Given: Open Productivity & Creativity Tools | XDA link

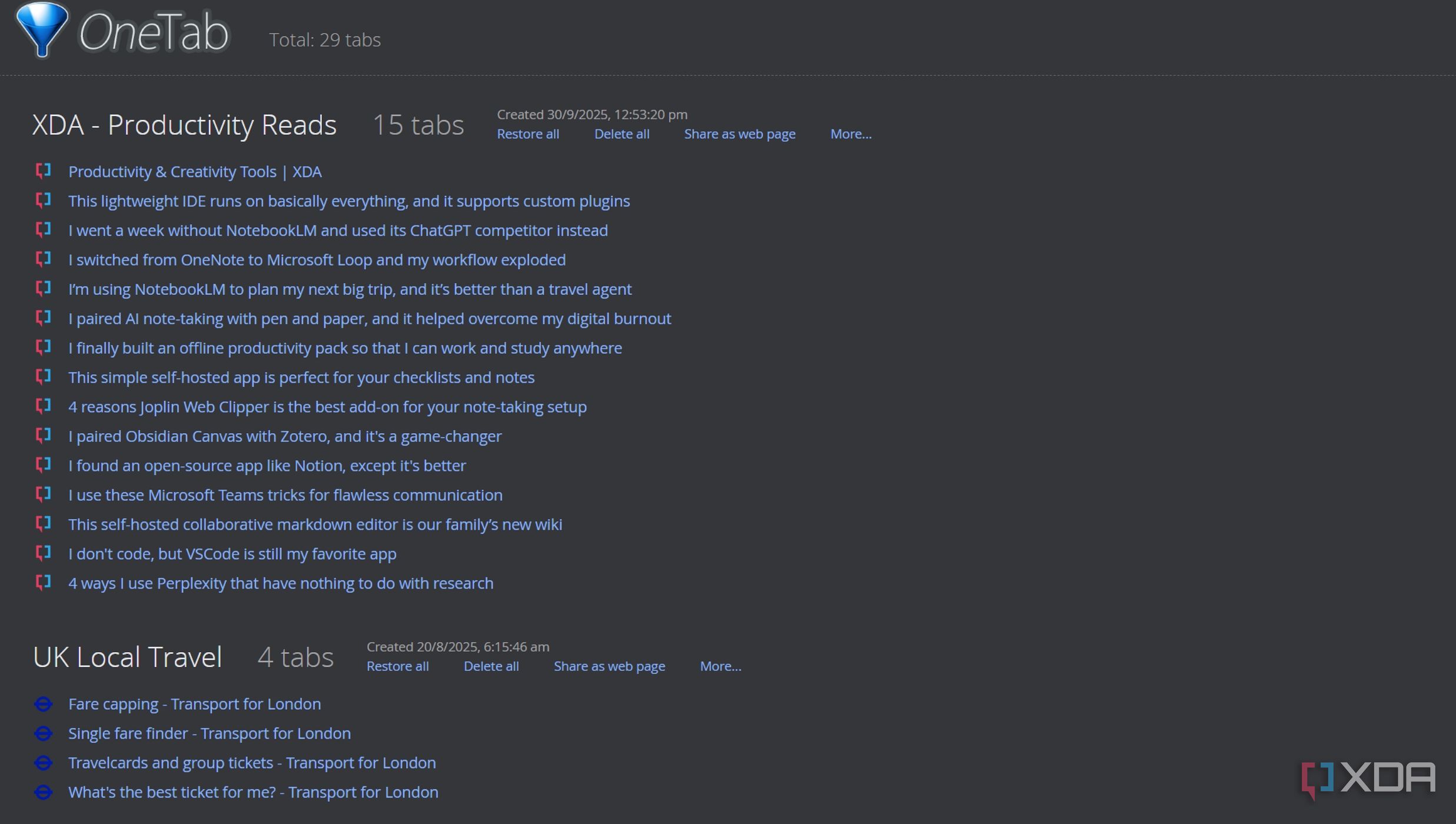Looking at the screenshot, I should pyautogui.click(x=195, y=171).
